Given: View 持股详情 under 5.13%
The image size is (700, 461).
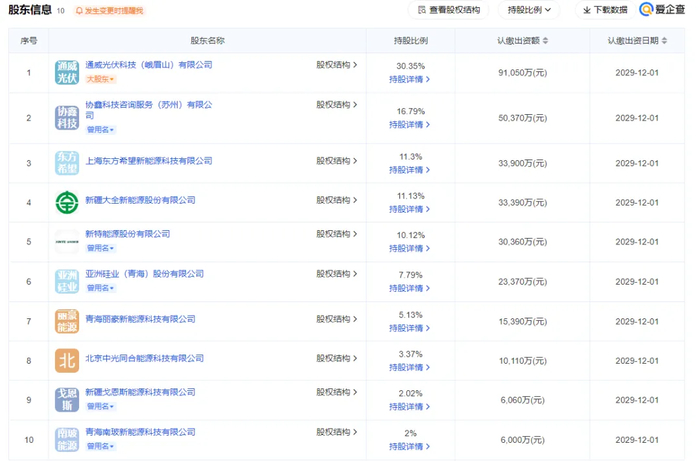Looking at the screenshot, I should pos(409,328).
